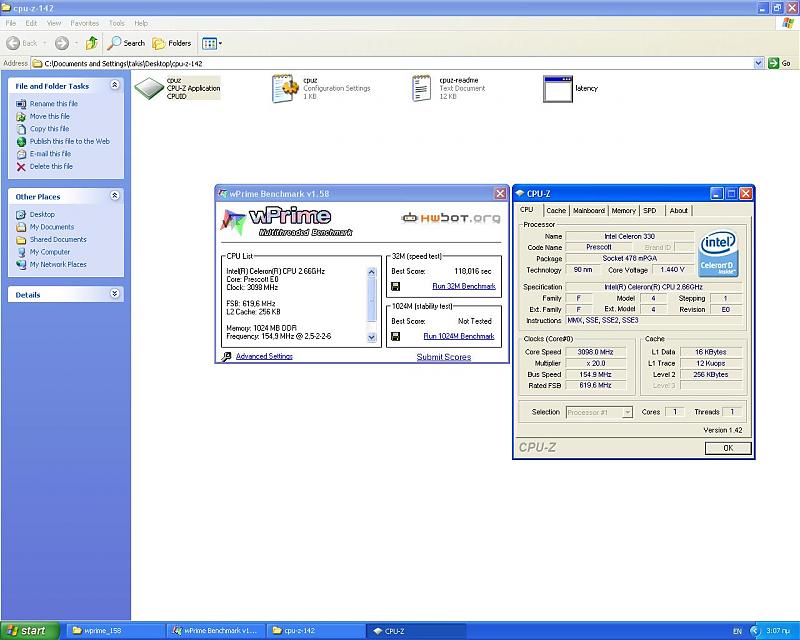Click the Windows Start button
This screenshot has width=800, height=640.
point(30,631)
